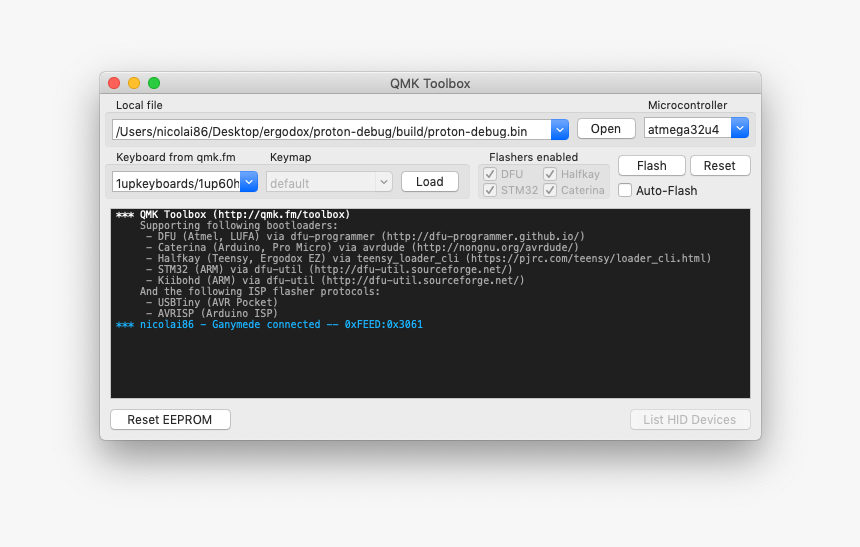The image size is (860, 547).
Task: Click the Open file button
Action: coord(606,129)
